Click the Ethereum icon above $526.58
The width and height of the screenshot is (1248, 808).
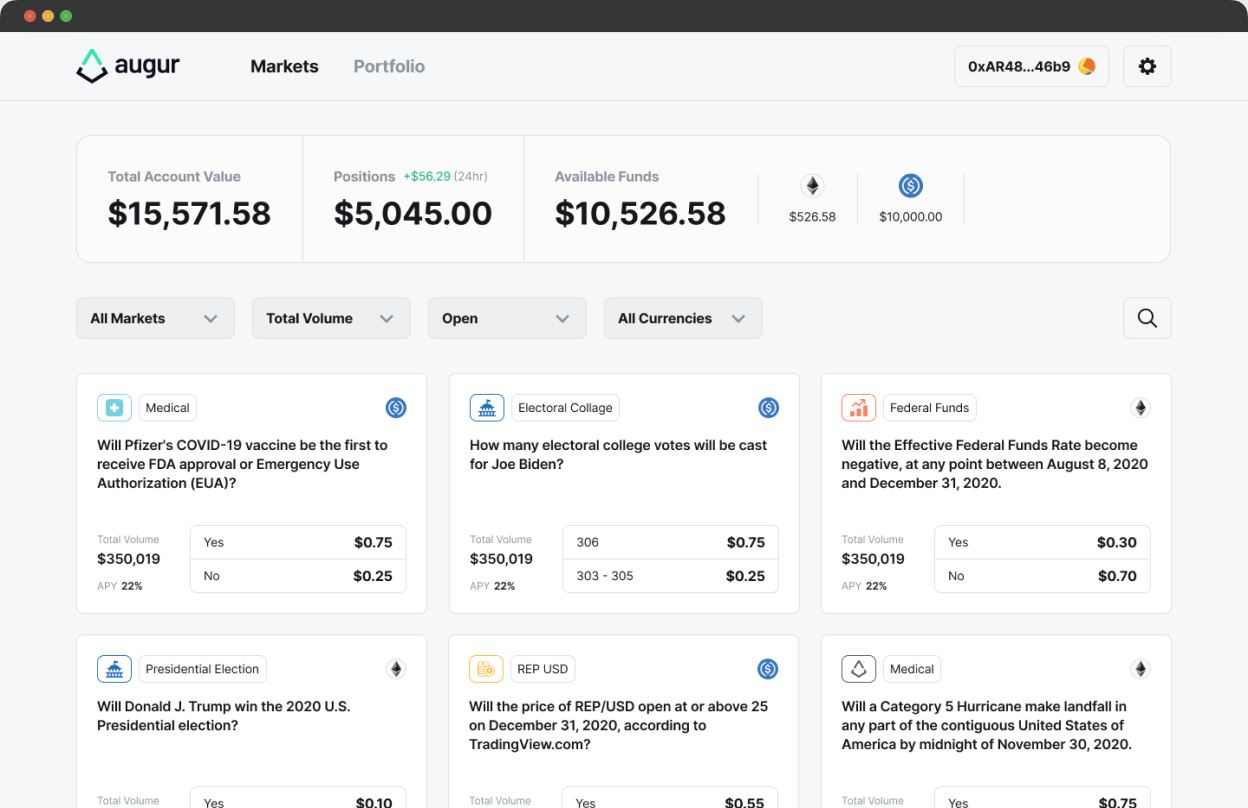coord(812,186)
